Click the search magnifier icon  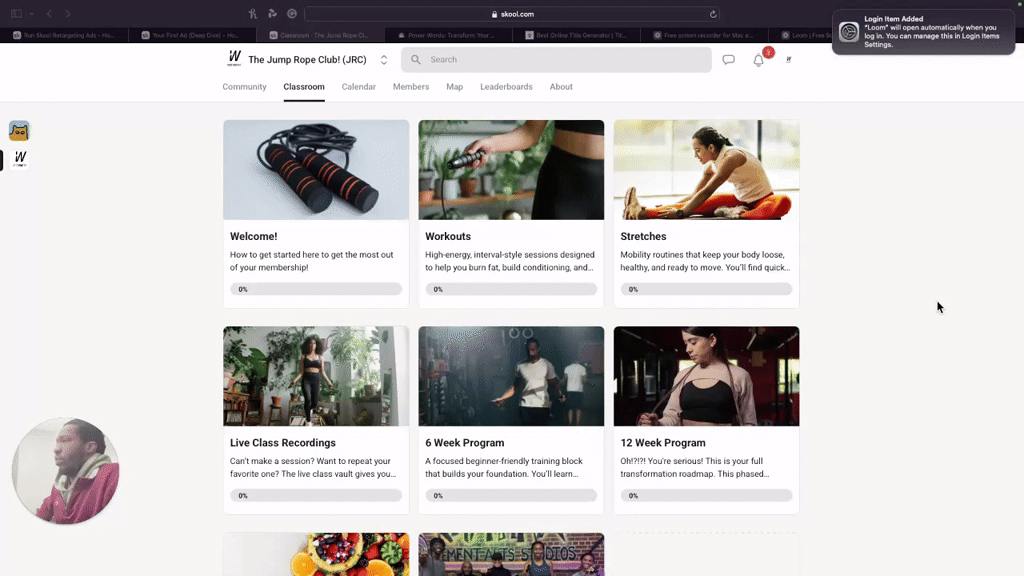415,59
